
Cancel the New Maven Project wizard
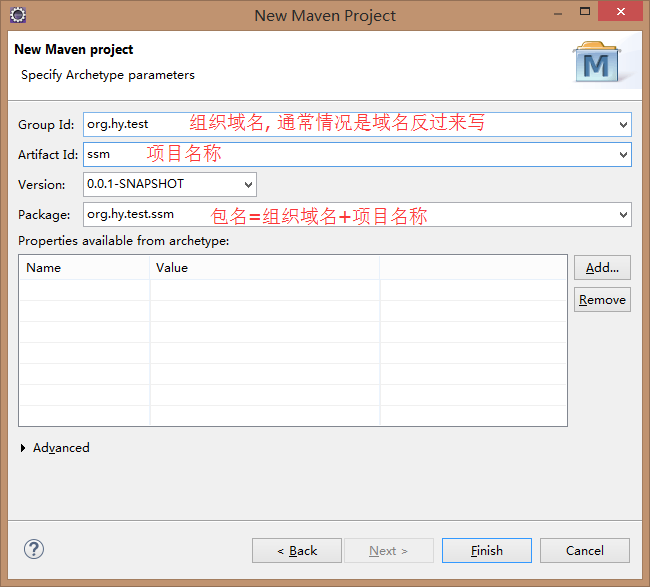(x=585, y=551)
